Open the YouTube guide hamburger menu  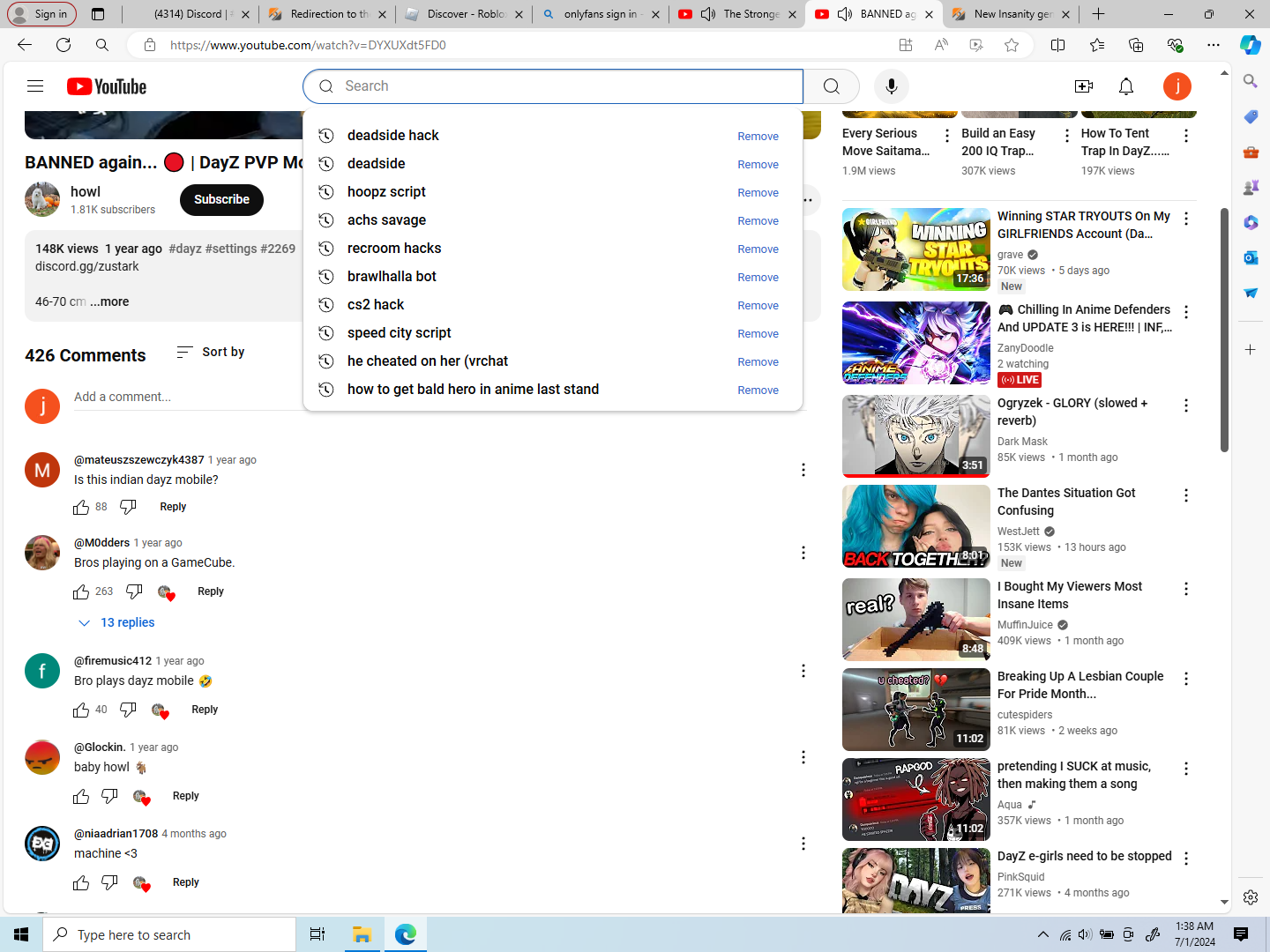(35, 86)
